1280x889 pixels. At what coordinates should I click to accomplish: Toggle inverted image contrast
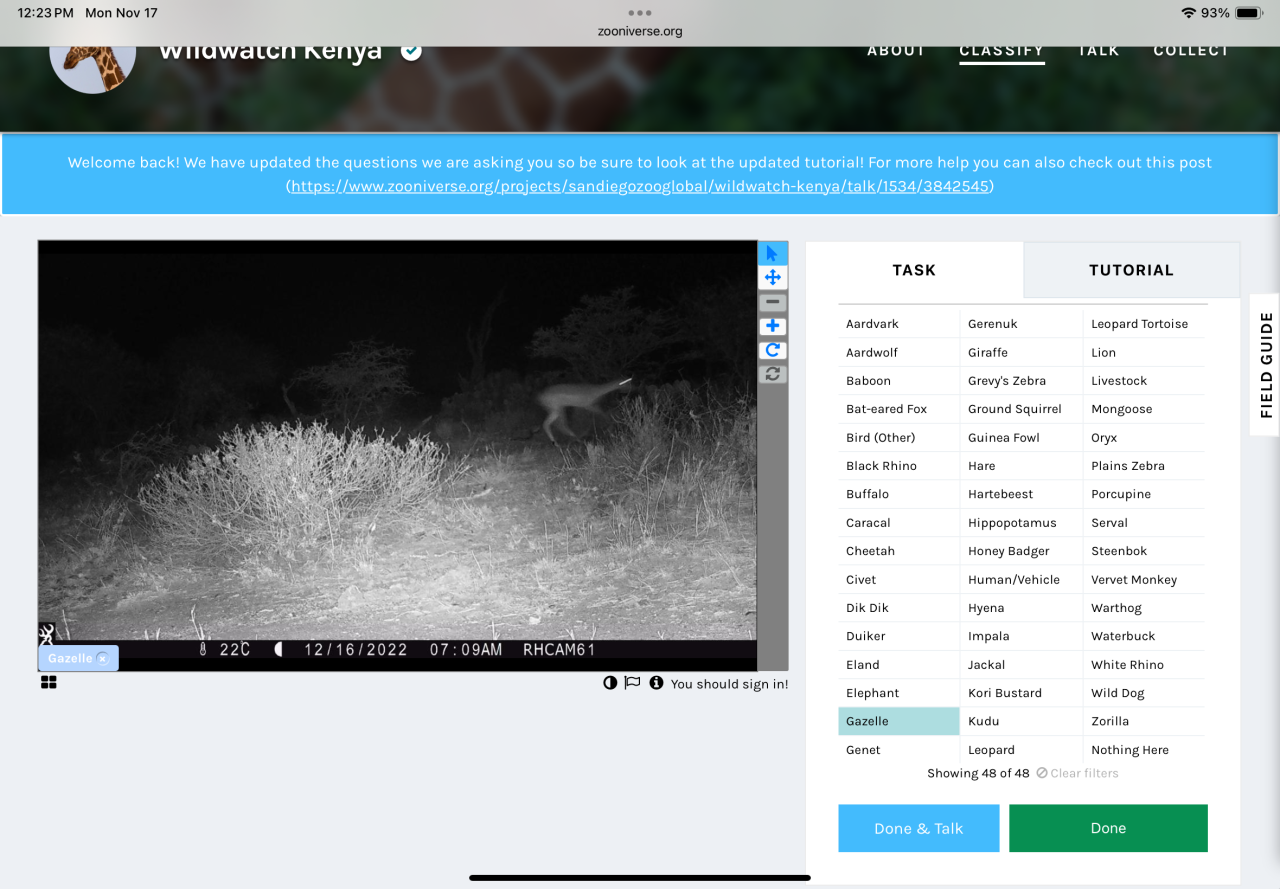click(x=610, y=683)
